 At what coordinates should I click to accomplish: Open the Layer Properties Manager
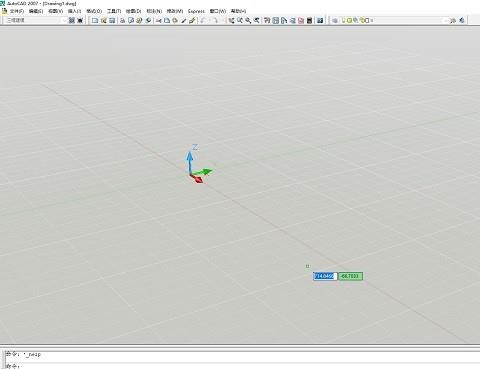(335, 20)
